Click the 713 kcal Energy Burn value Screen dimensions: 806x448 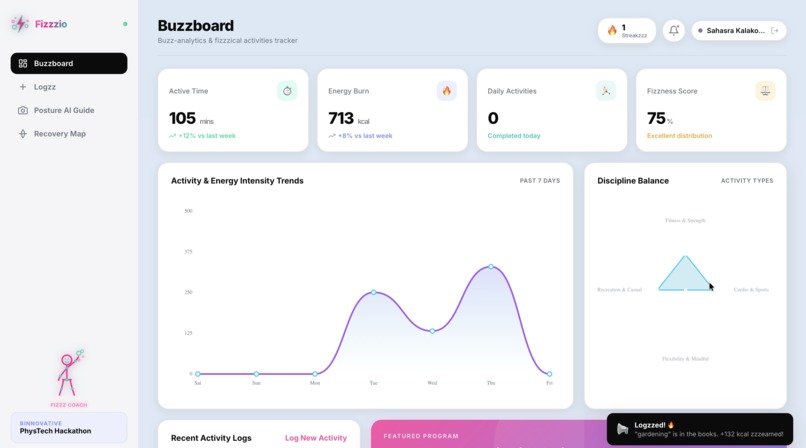pyautogui.click(x=349, y=118)
